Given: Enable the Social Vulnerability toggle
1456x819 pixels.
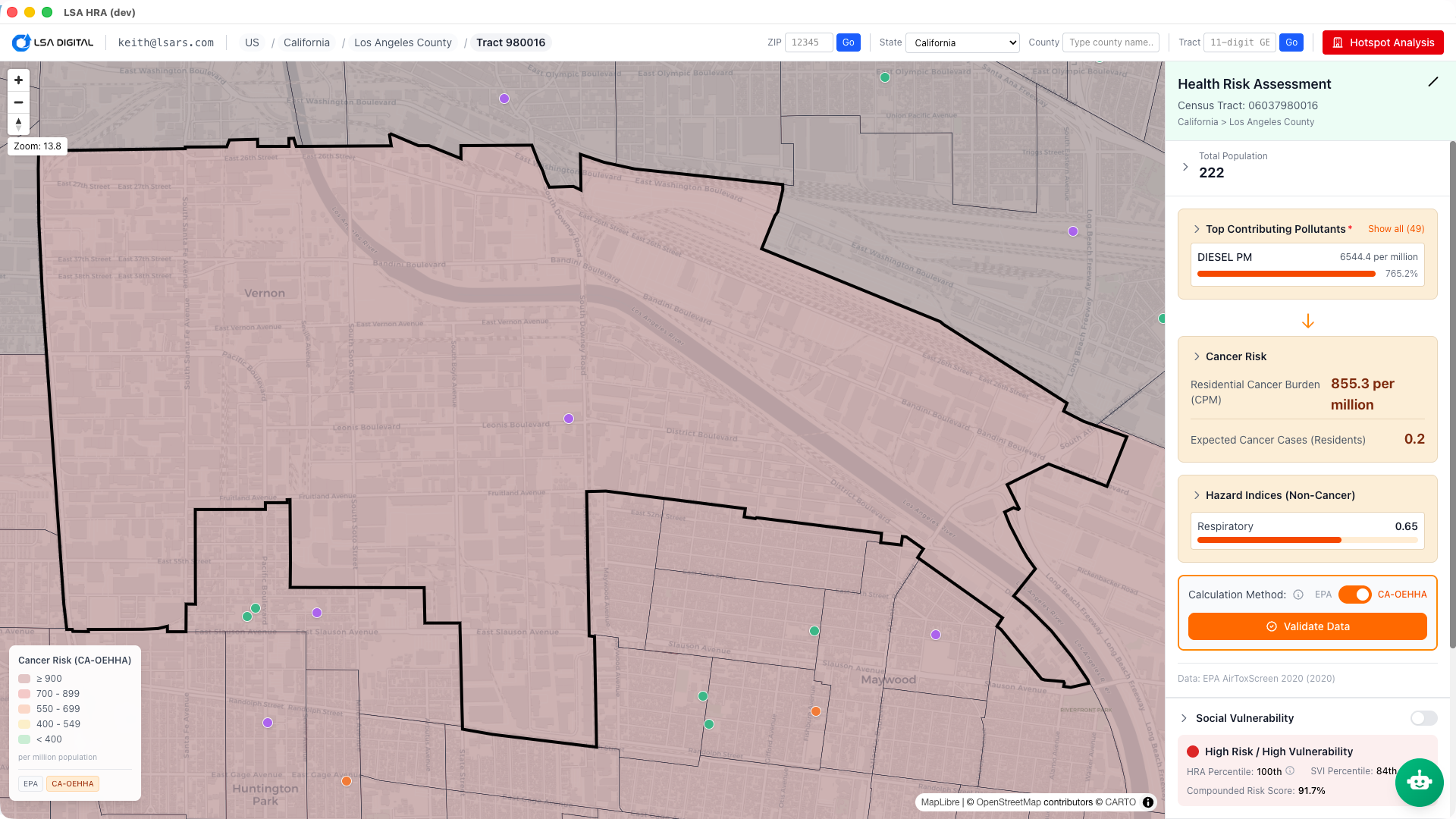Looking at the screenshot, I should coord(1423,718).
